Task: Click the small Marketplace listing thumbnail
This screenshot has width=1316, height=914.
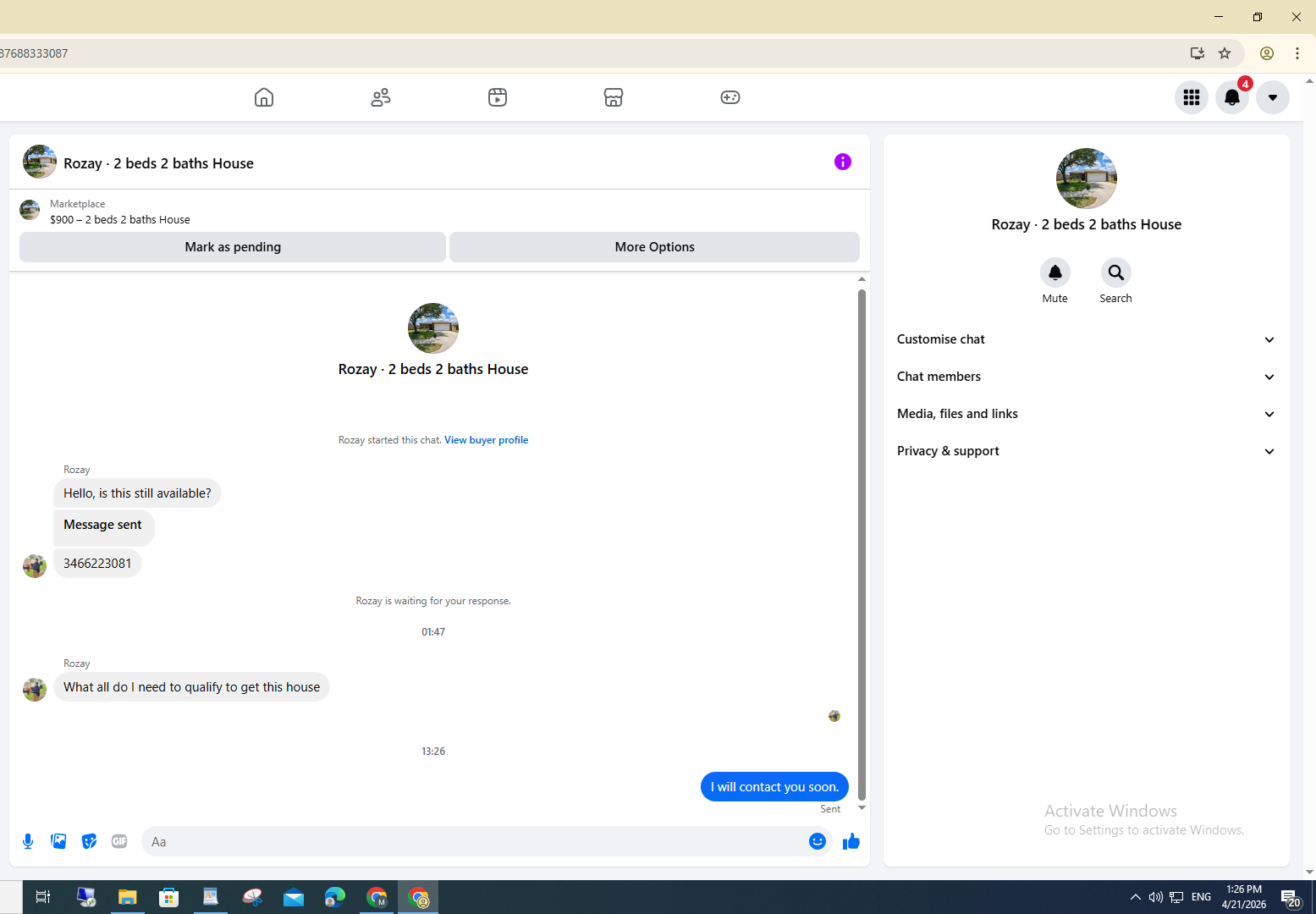Action: point(30,210)
